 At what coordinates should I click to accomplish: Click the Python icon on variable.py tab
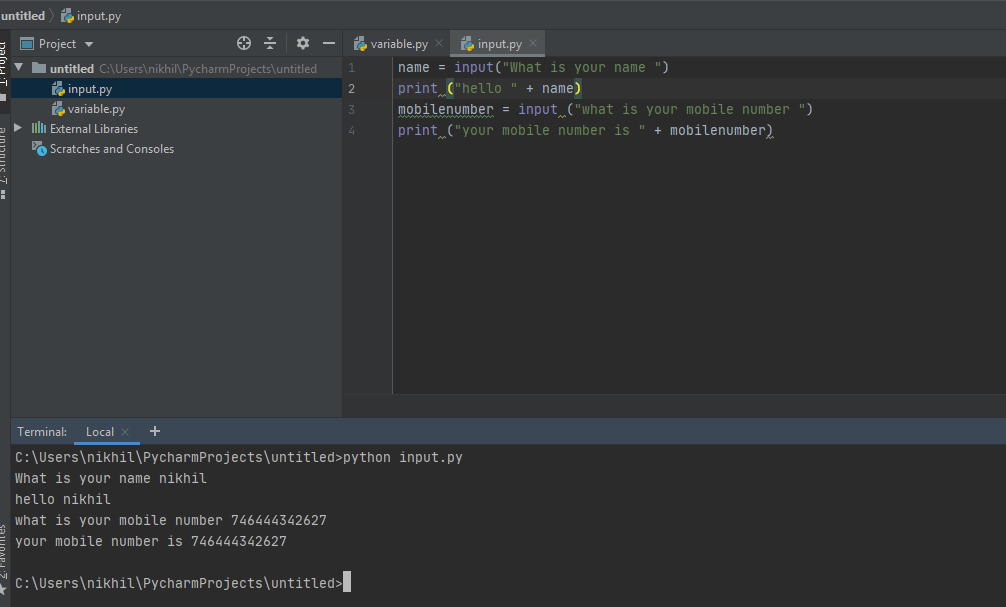[361, 44]
